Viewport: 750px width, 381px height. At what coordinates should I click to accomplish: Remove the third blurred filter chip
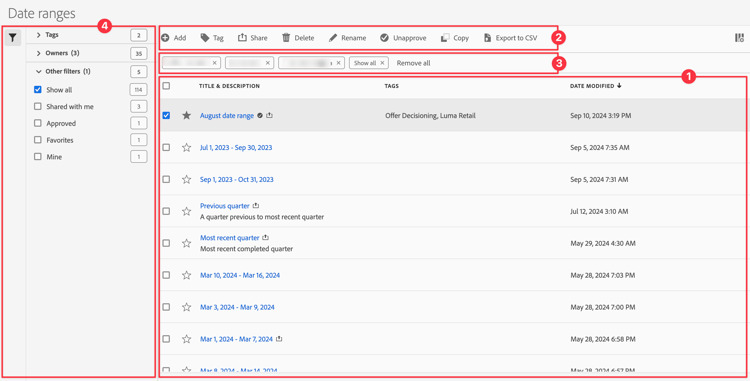pyautogui.click(x=339, y=63)
